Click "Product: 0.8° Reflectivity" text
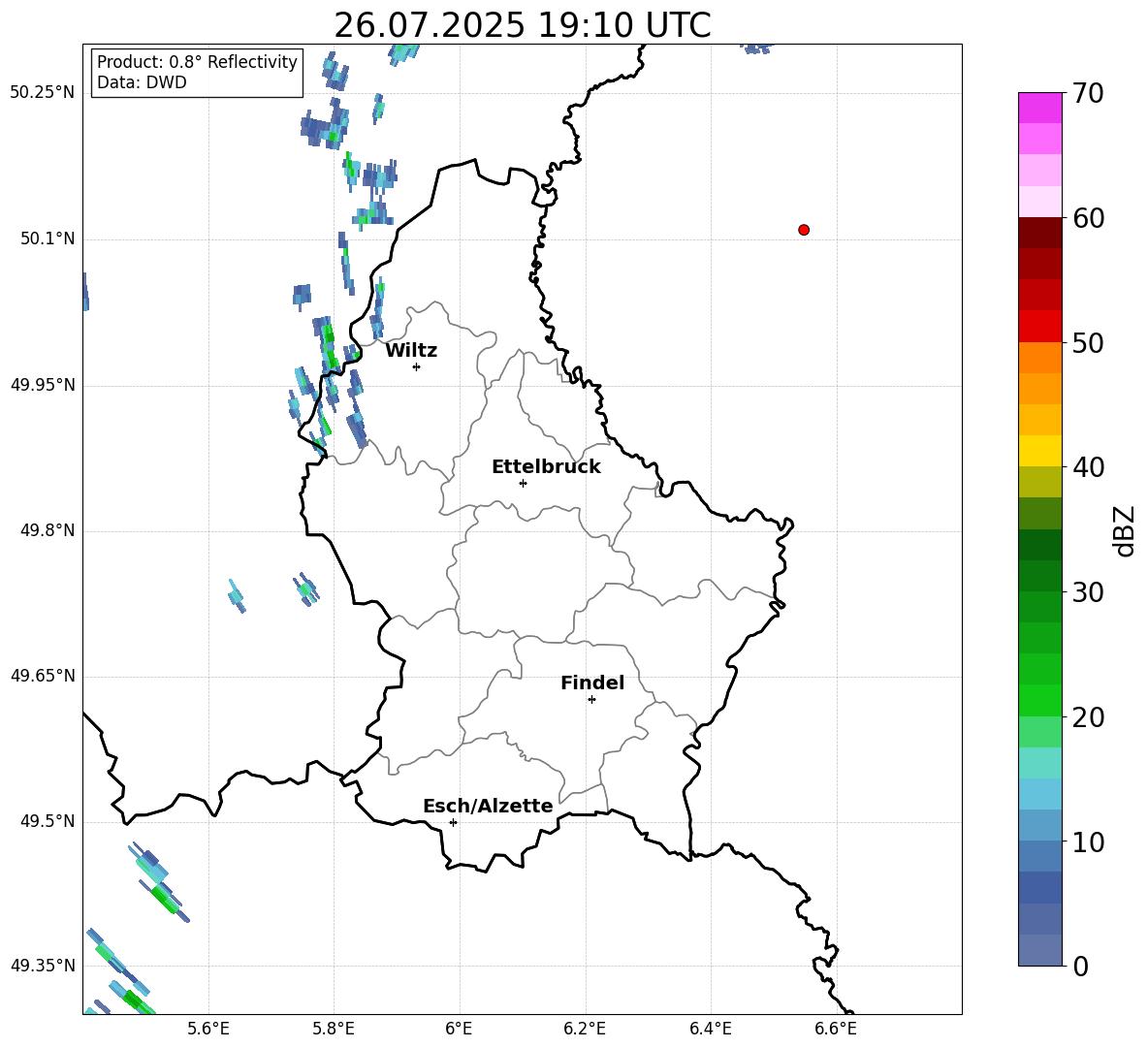Image resolution: width=1148 pixels, height=1048 pixels. [x=197, y=62]
